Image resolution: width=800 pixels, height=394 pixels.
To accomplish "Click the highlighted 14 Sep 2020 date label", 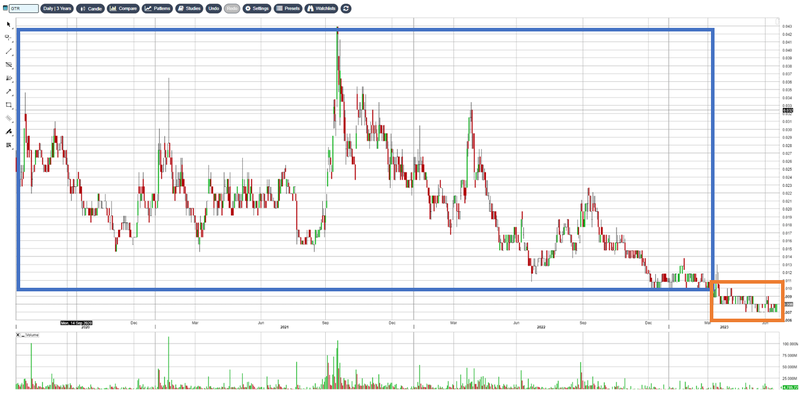I will click(x=76, y=323).
